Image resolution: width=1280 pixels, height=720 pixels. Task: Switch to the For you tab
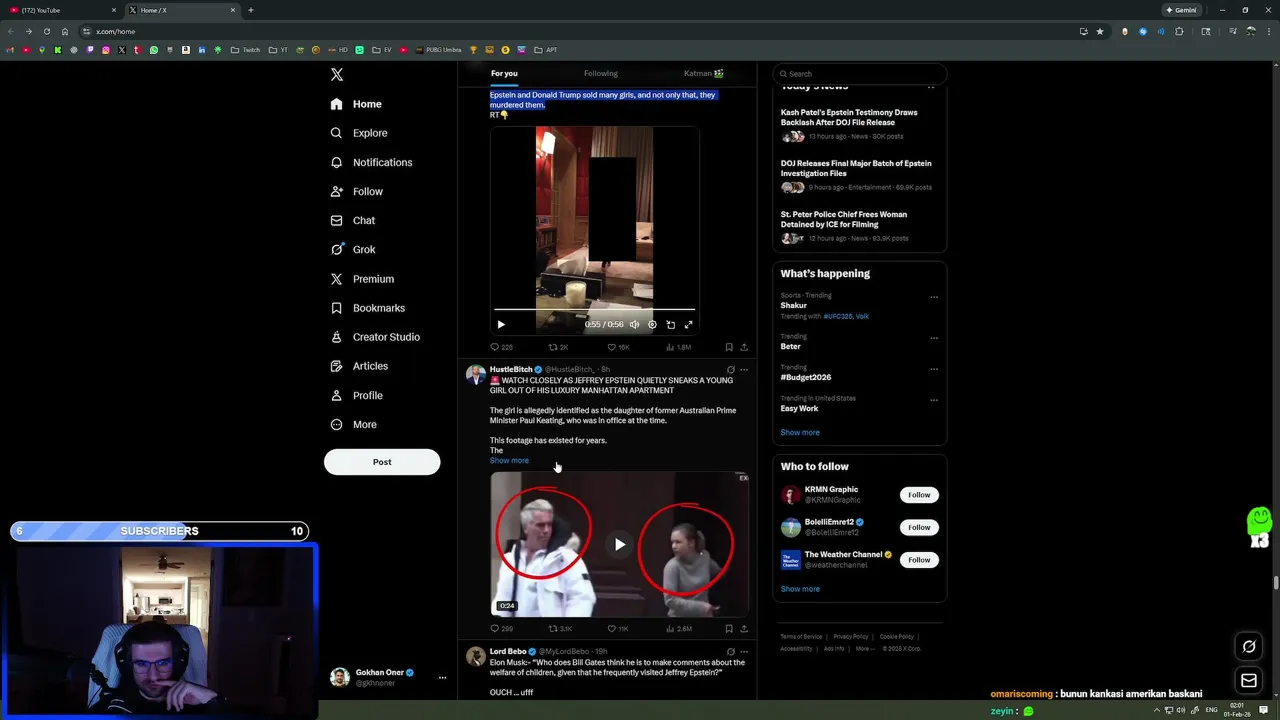coord(504,73)
